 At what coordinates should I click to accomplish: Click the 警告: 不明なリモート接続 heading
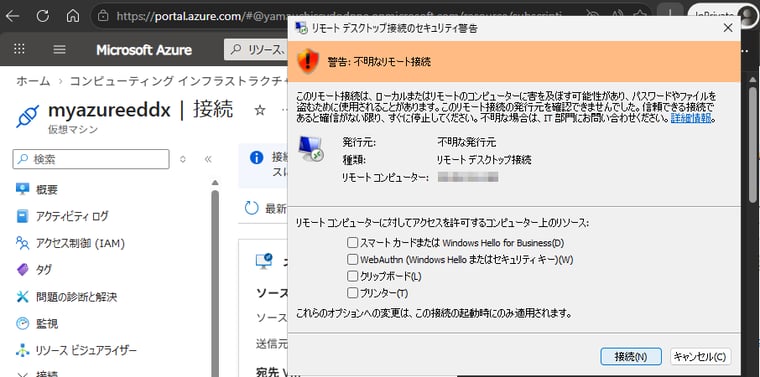(379, 62)
